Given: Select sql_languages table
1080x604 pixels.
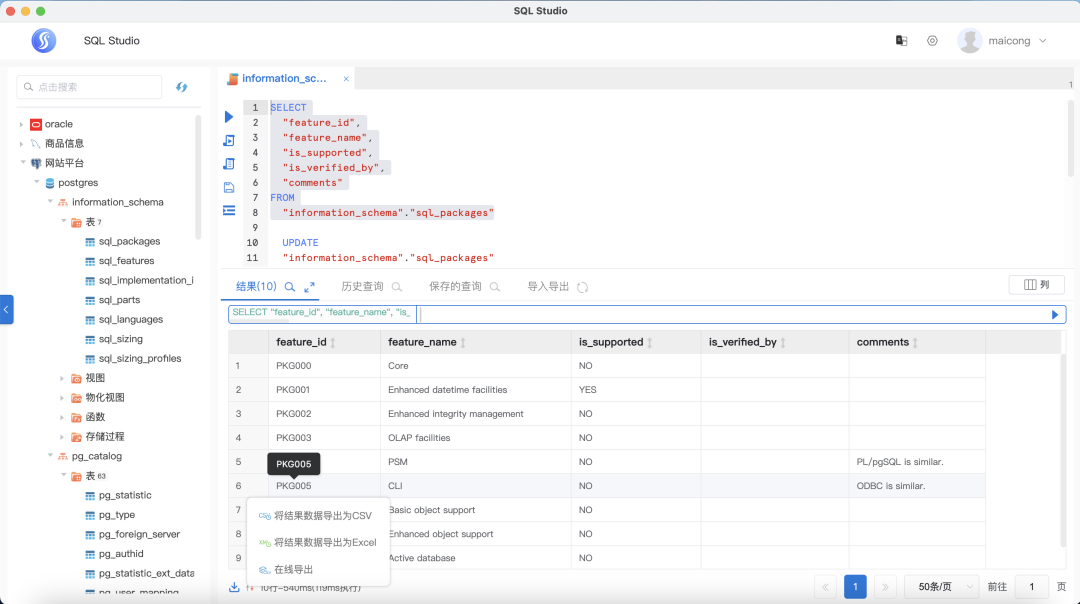Looking at the screenshot, I should 131,320.
